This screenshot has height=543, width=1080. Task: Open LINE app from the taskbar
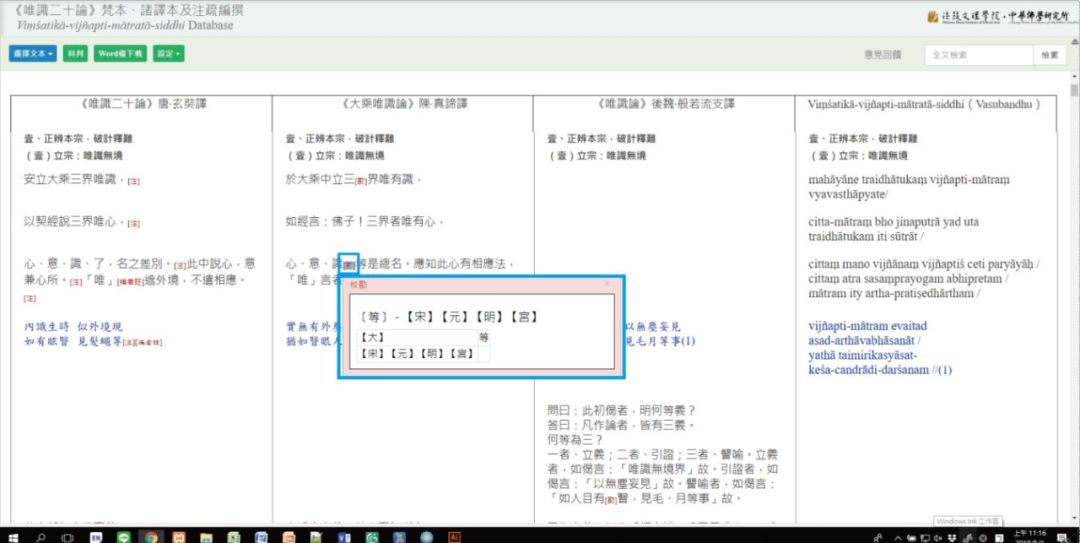coord(124,536)
